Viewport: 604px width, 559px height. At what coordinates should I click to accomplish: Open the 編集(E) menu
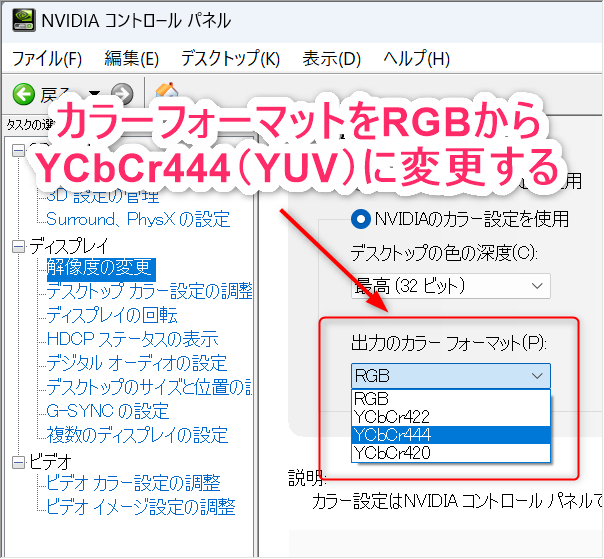(x=131, y=59)
